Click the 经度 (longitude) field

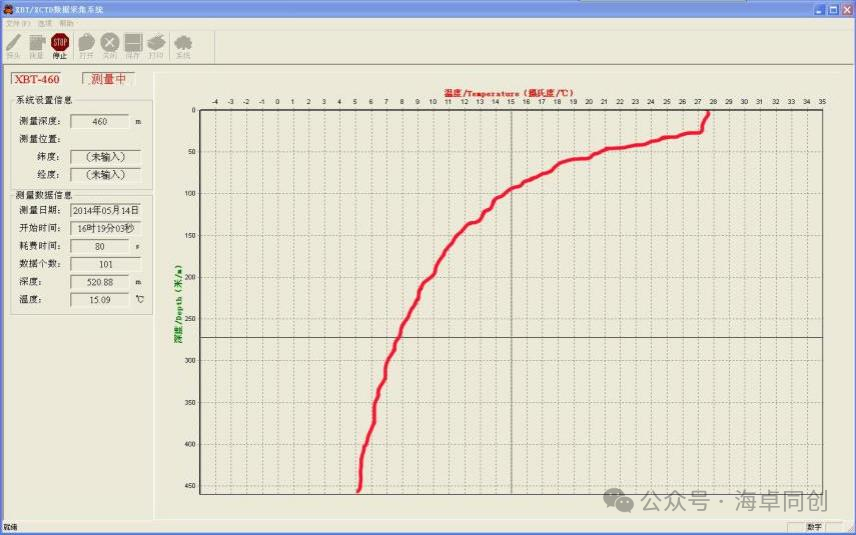click(105, 174)
